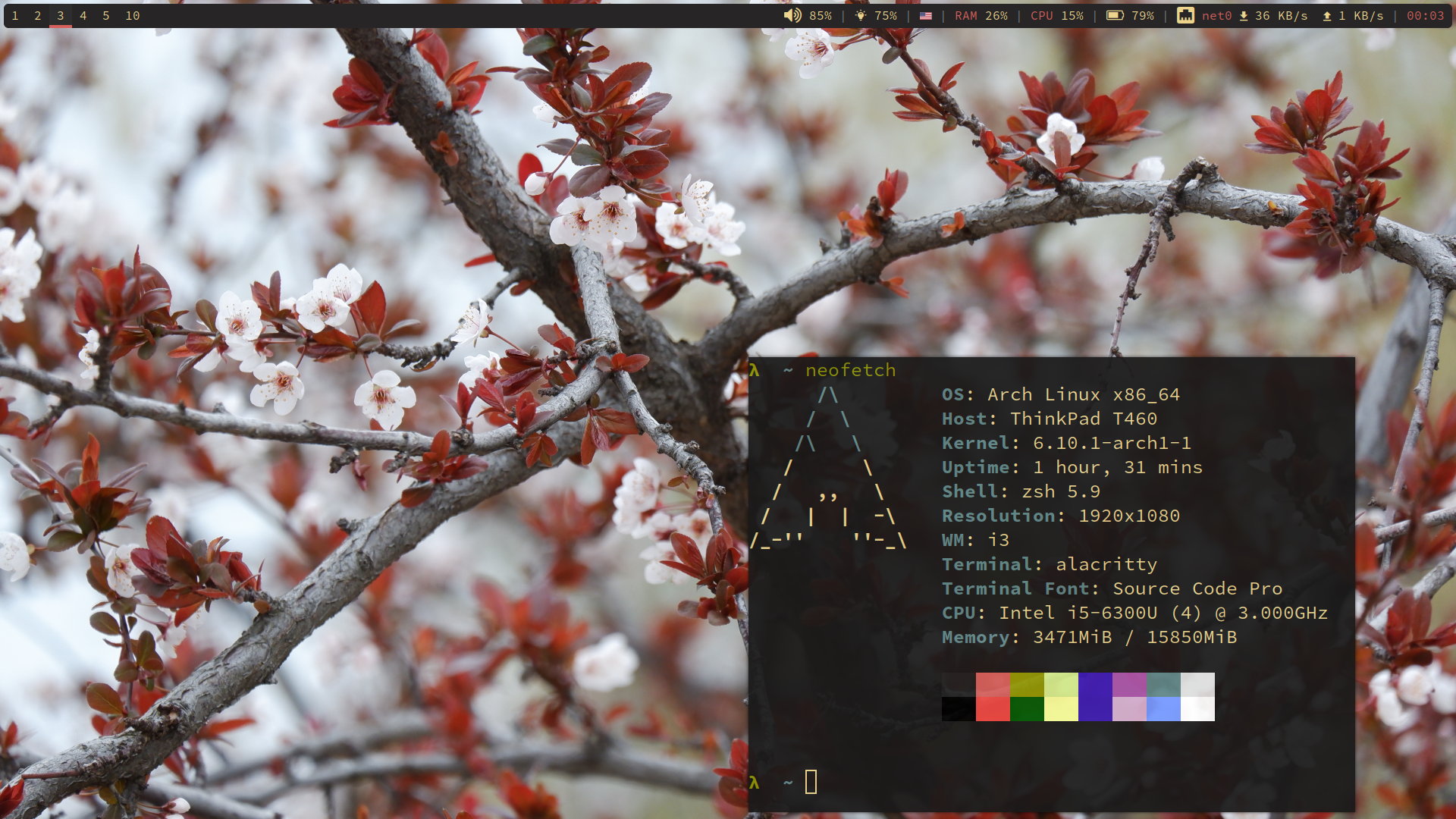This screenshot has height=819, width=1456.
Task: Click the net0 interface label
Action: click(x=1217, y=16)
